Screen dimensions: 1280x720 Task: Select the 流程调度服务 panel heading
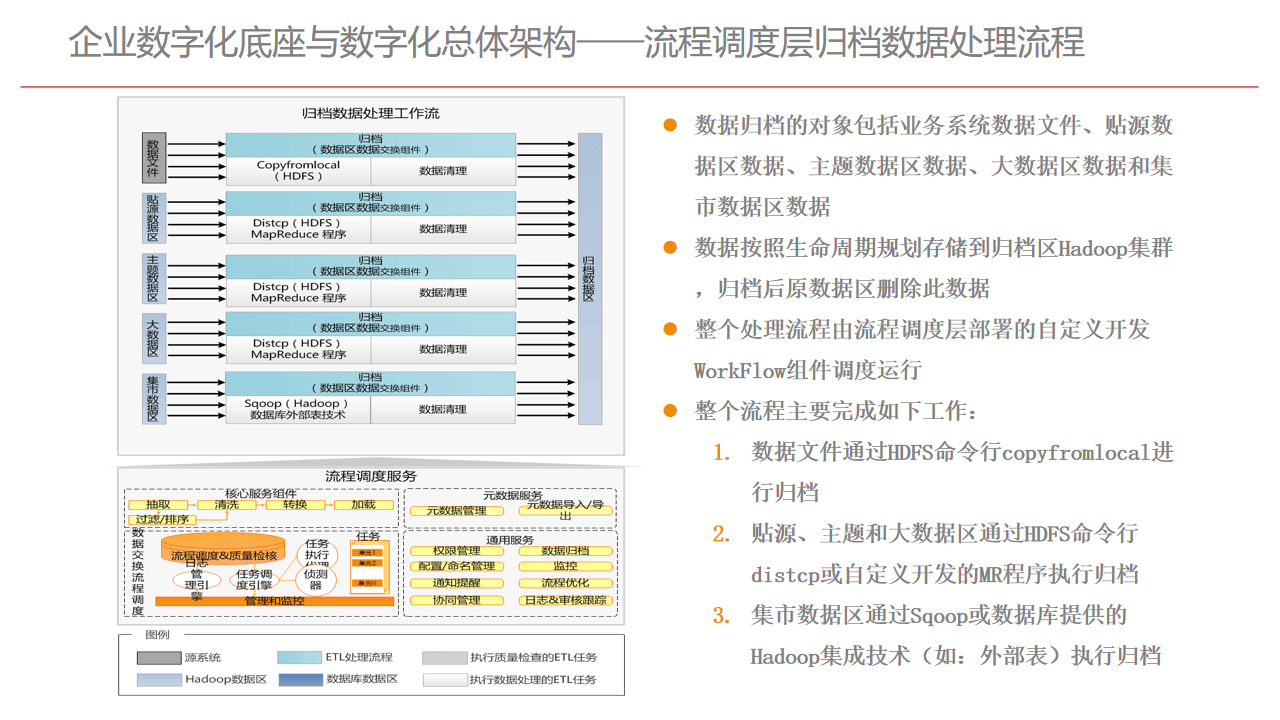point(371,476)
